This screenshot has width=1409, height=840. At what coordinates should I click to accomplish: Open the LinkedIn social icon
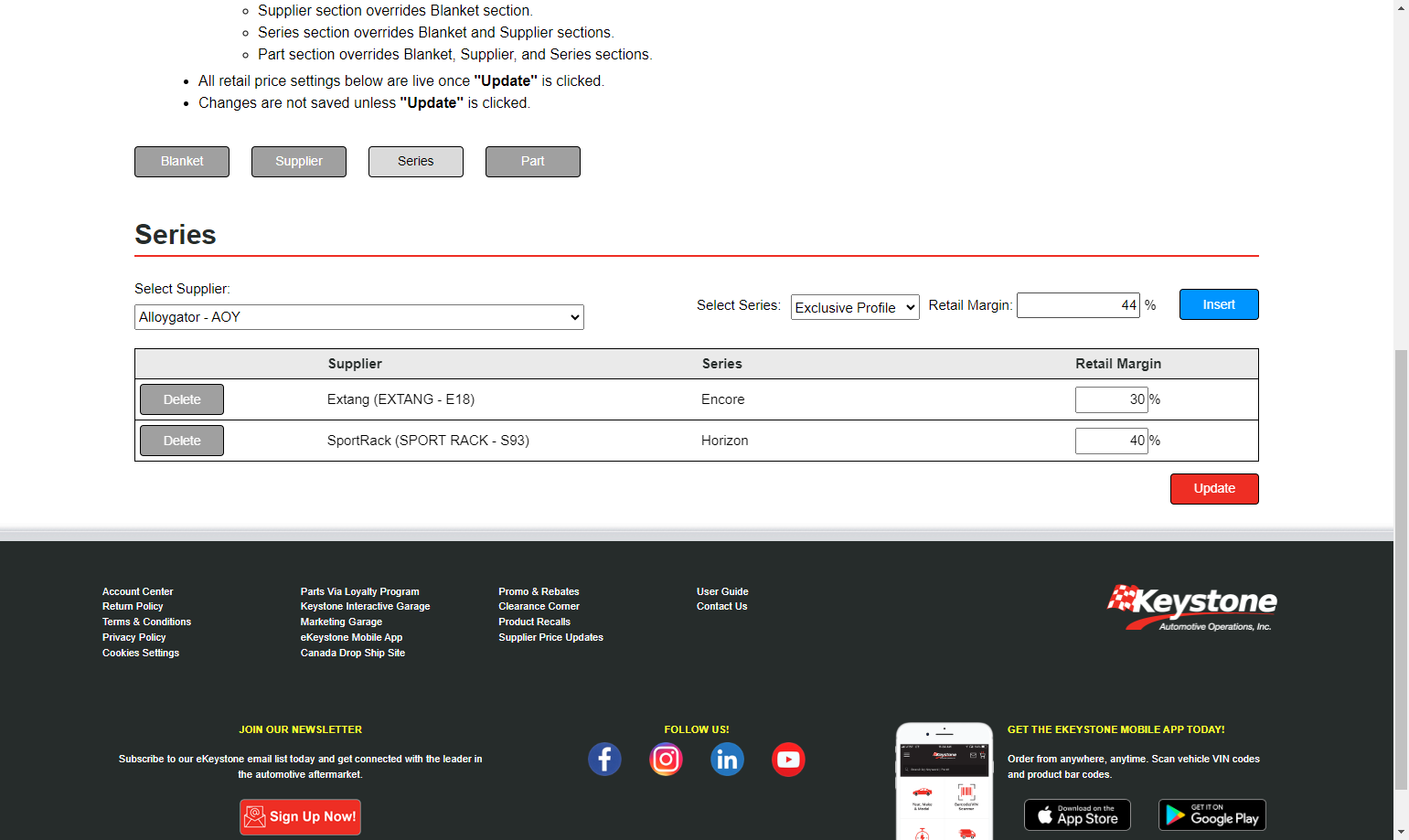(x=727, y=760)
